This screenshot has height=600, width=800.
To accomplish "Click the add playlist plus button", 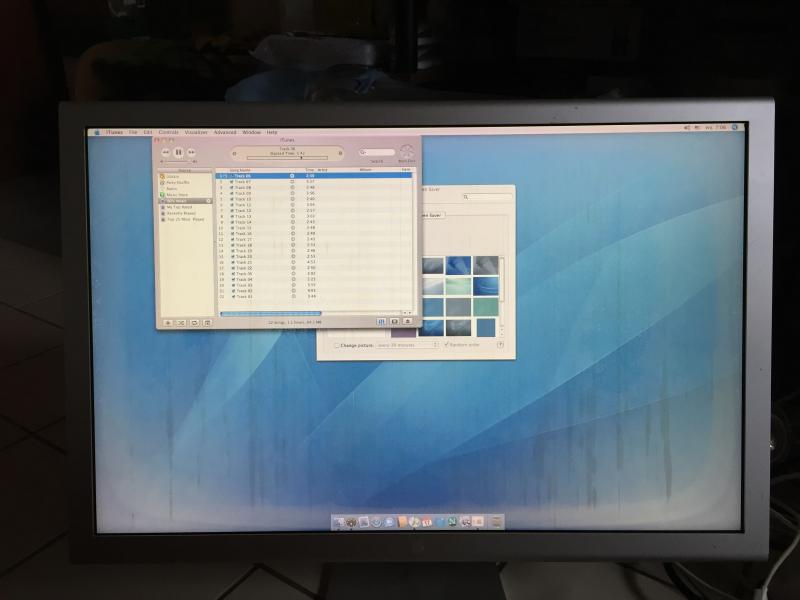I will point(167,322).
